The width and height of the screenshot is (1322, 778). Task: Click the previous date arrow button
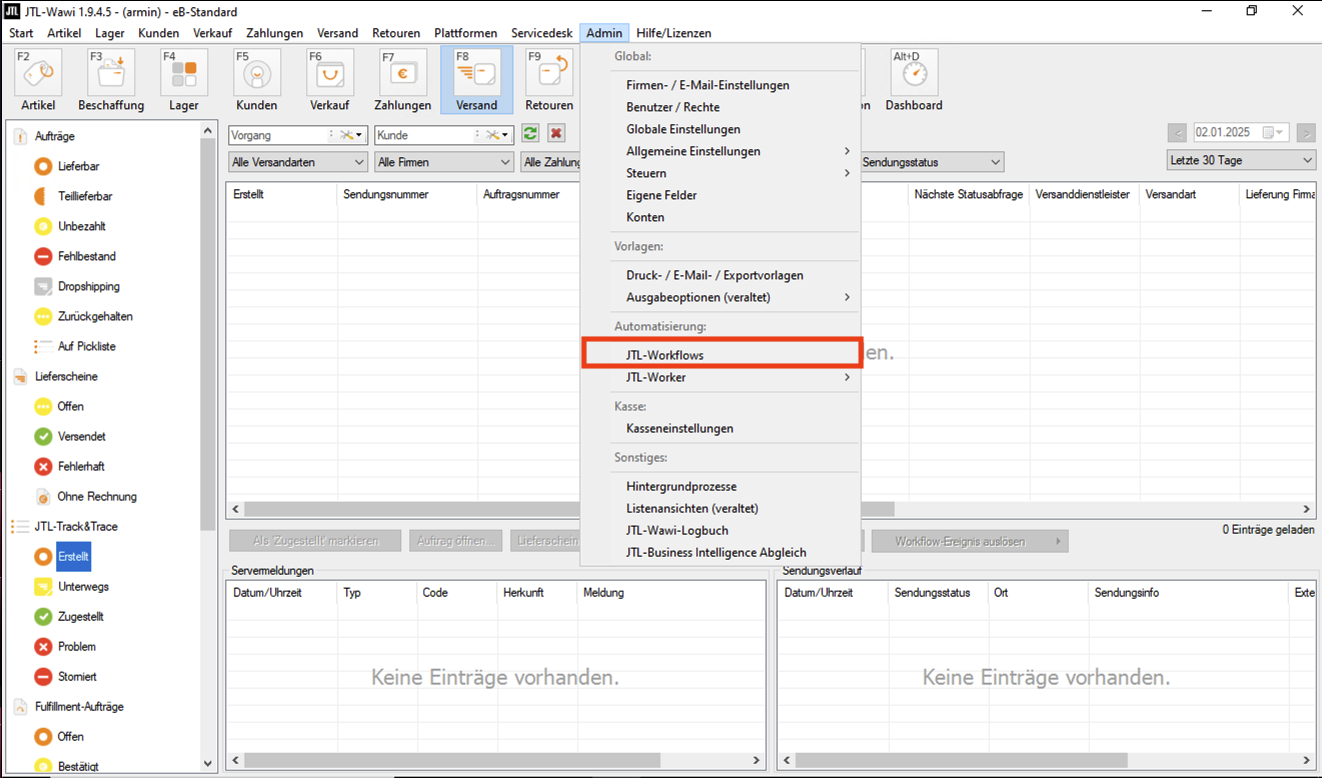1177,133
